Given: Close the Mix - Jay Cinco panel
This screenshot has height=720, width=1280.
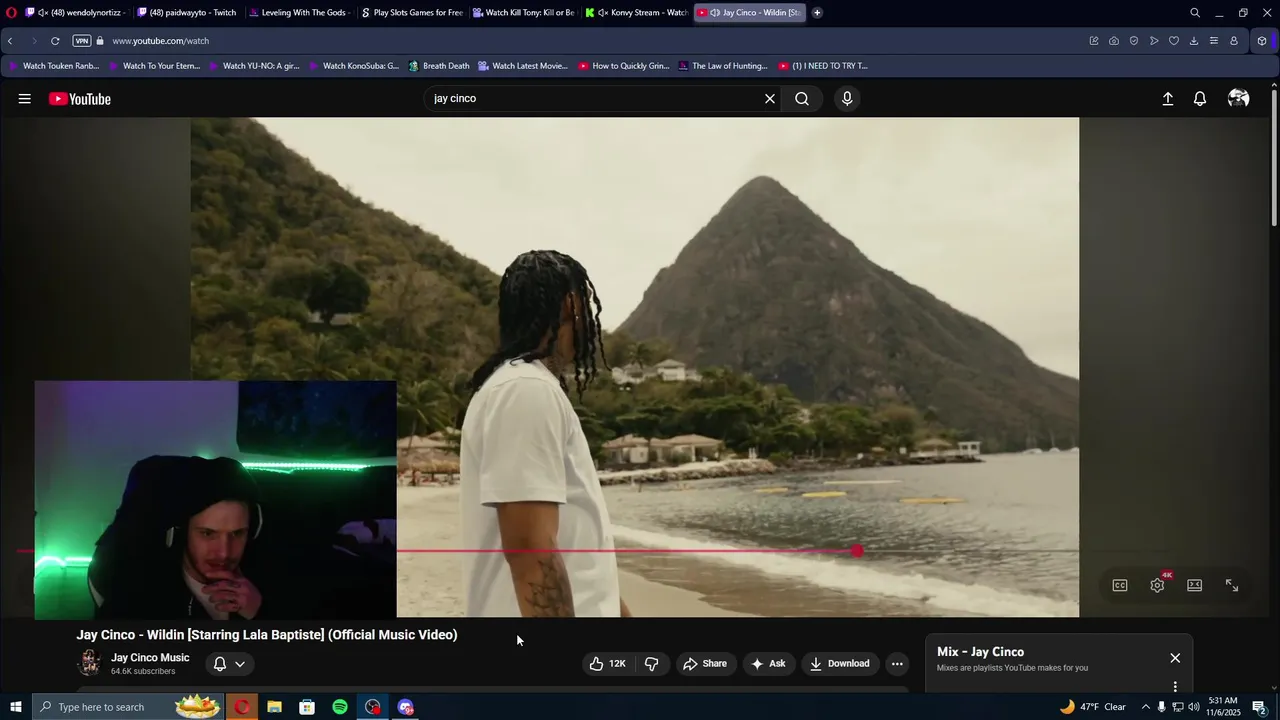Looking at the screenshot, I should pos(1175,658).
